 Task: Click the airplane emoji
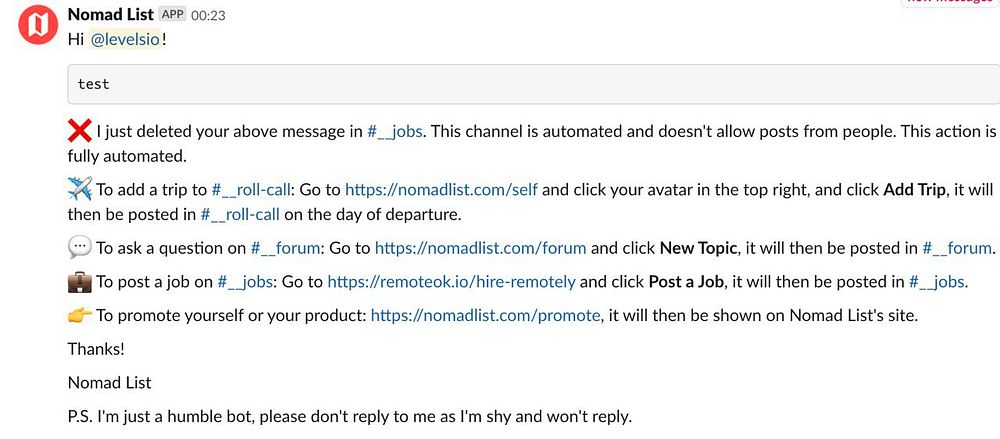[79, 188]
